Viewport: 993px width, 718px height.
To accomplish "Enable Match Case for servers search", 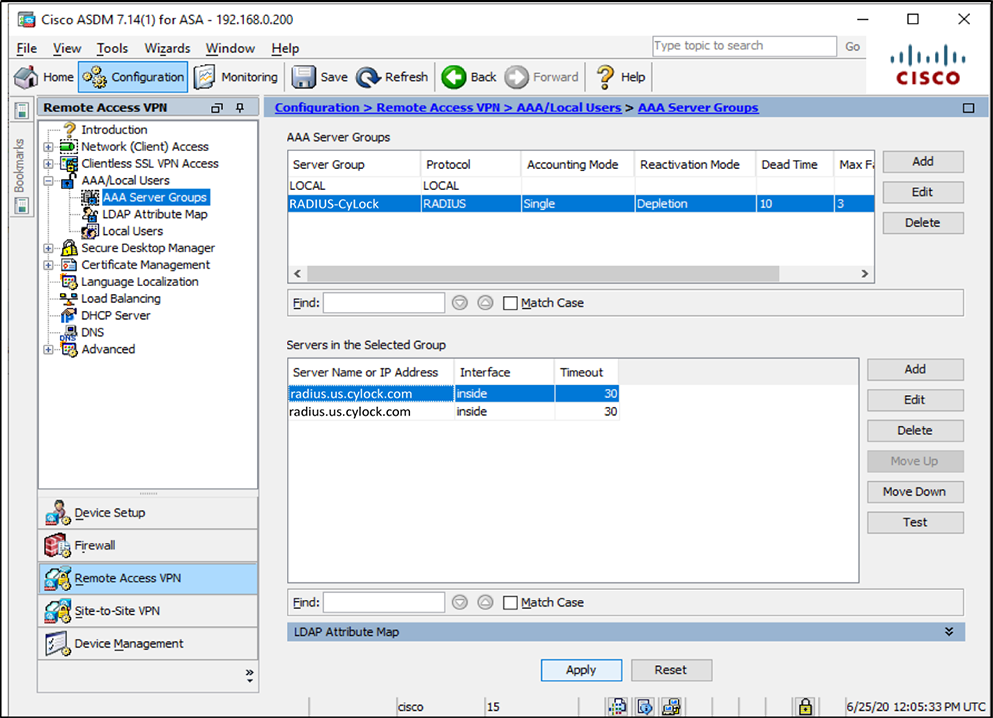I will pos(511,603).
